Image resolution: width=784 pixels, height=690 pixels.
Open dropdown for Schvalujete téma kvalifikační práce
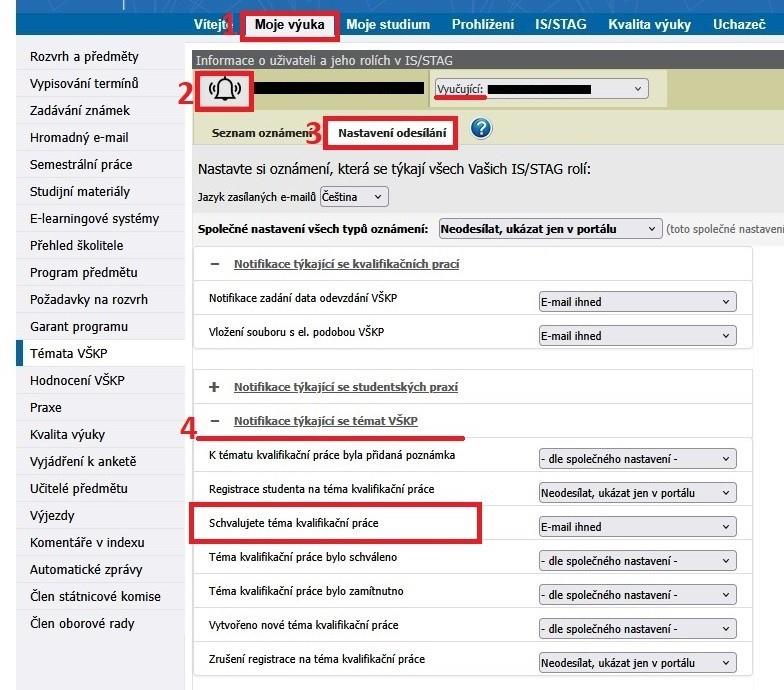coord(637,527)
